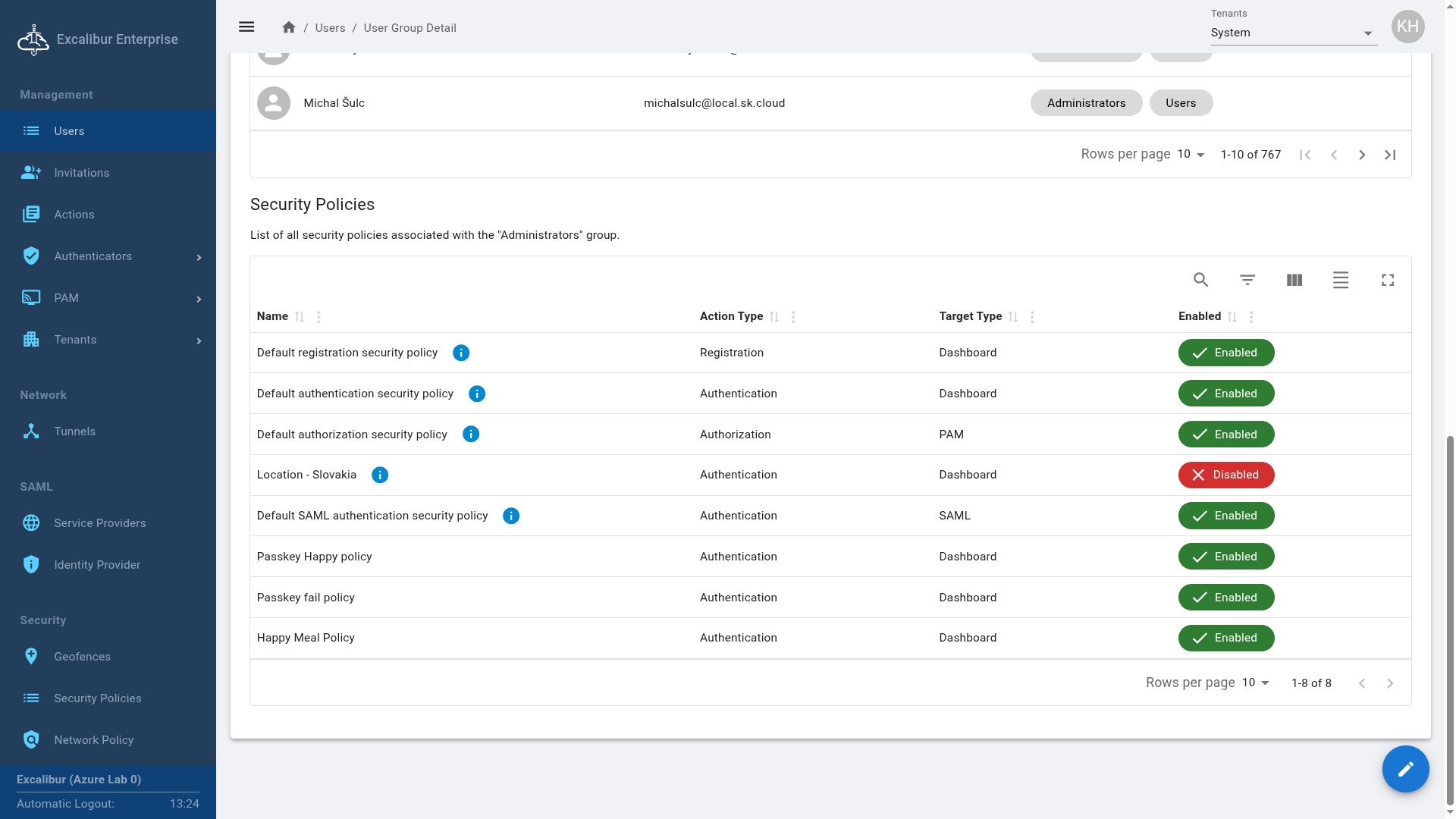Image resolution: width=1456 pixels, height=819 pixels.
Task: Click info icon beside Location - Slovakia
Action: pos(380,475)
